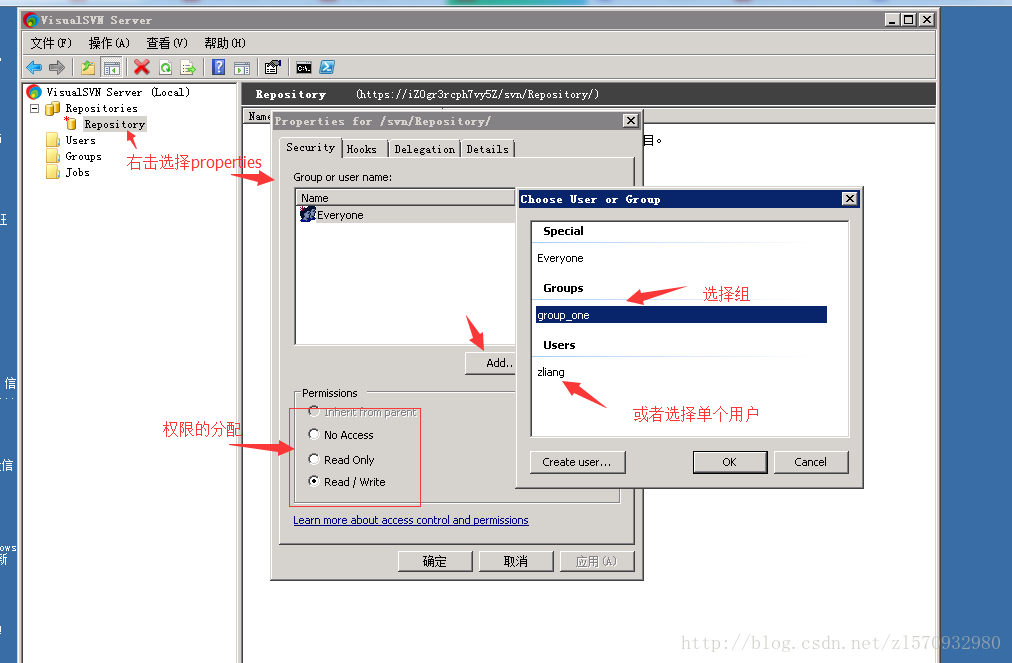Click the red X Delete icon

click(x=142, y=67)
